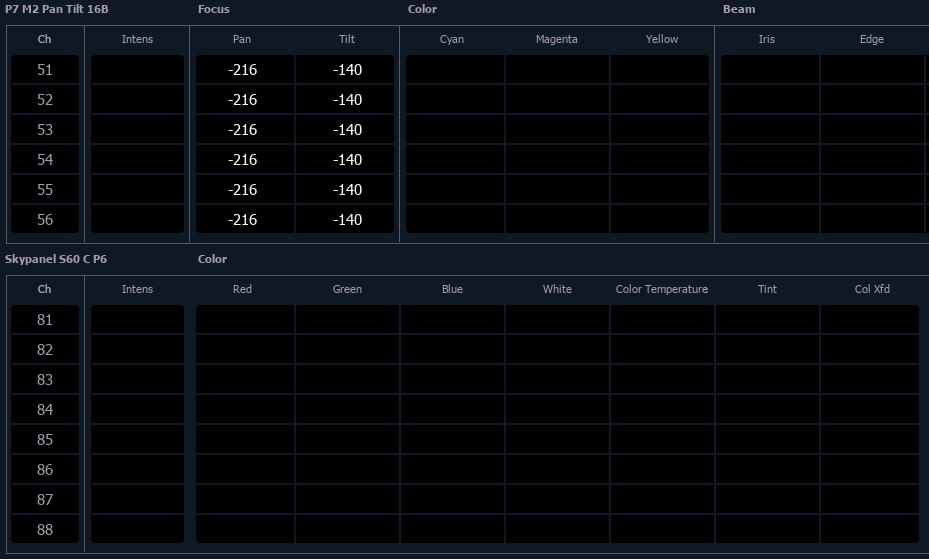Screen dimensions: 929x559
Task: Click Tilt value -140 for channel 53
Action: [345, 130]
